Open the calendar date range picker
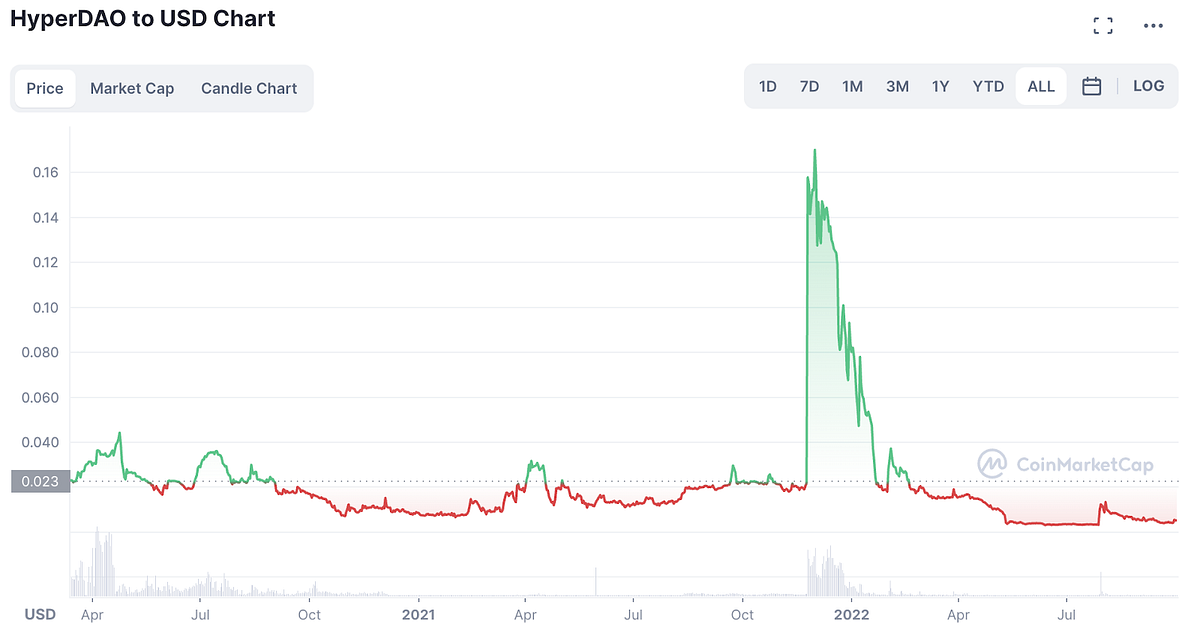 point(1092,86)
